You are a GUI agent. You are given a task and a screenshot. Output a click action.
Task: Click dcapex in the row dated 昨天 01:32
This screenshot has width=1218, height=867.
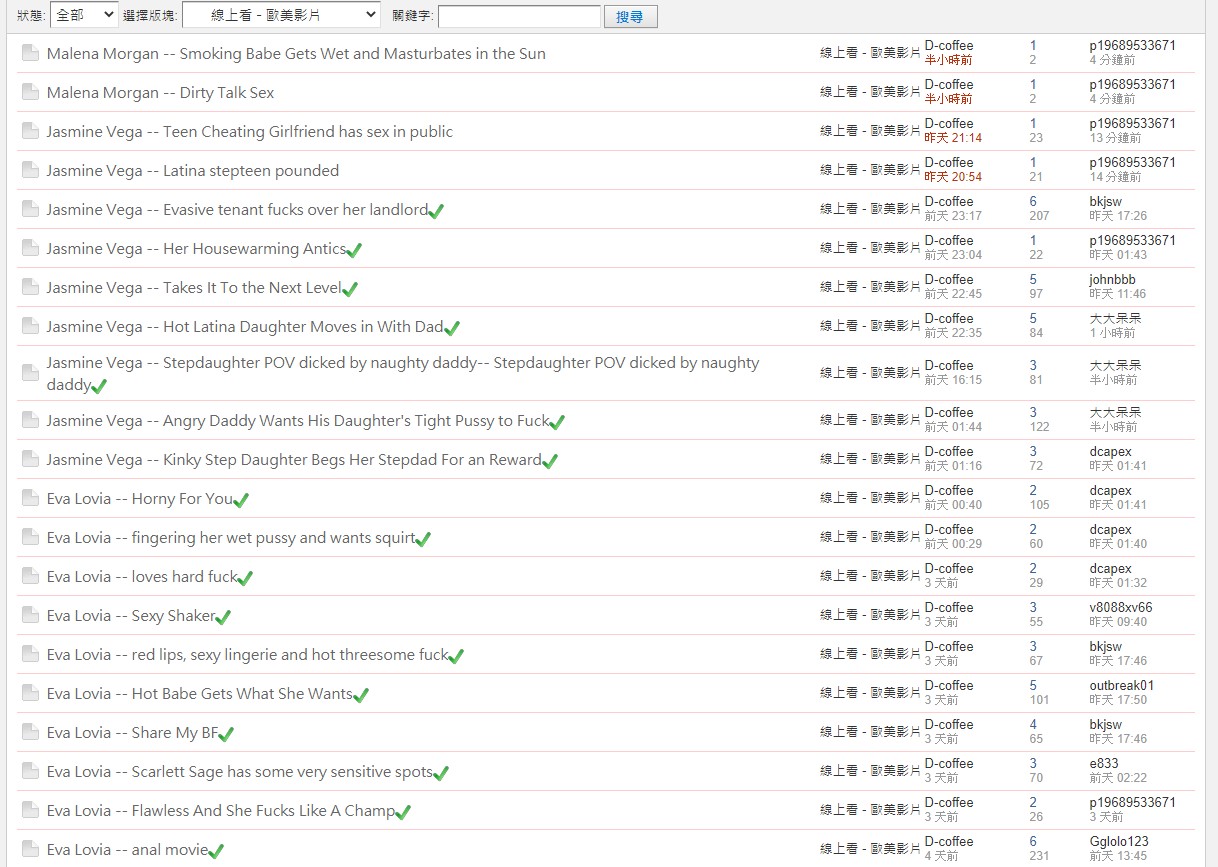pyautogui.click(x=1110, y=569)
